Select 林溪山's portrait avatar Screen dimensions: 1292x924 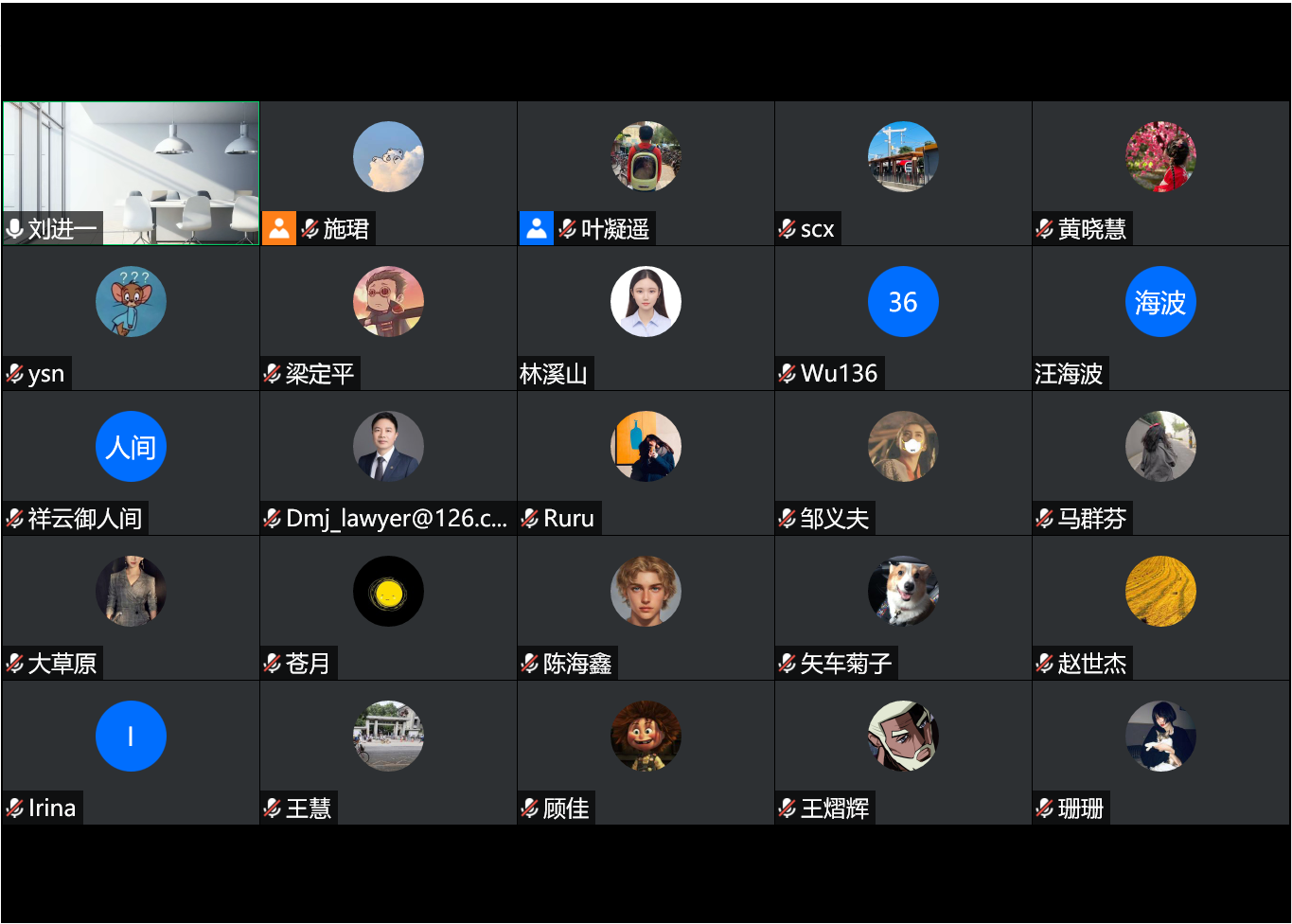point(646,302)
